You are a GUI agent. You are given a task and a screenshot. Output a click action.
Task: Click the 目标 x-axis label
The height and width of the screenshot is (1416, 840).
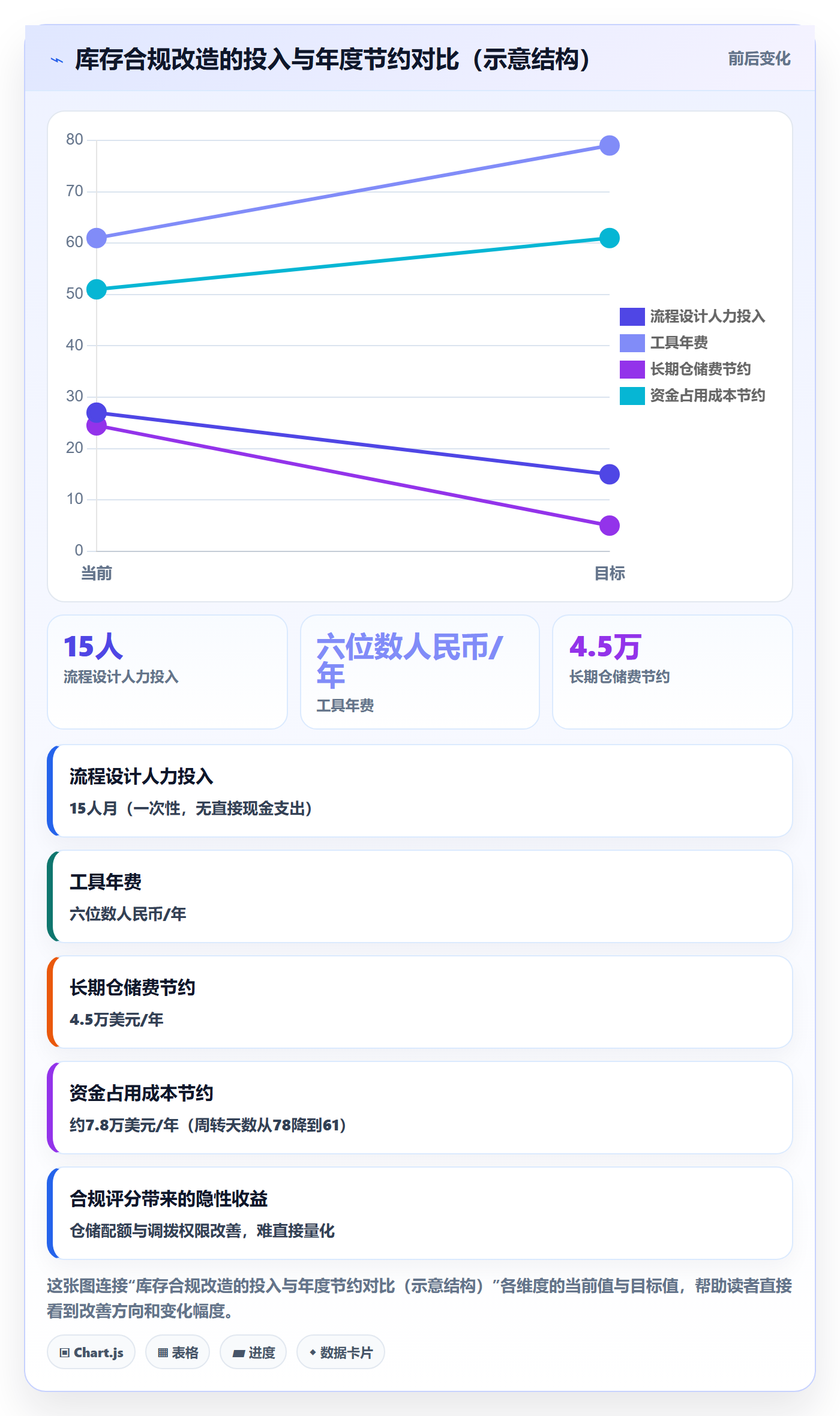(609, 574)
